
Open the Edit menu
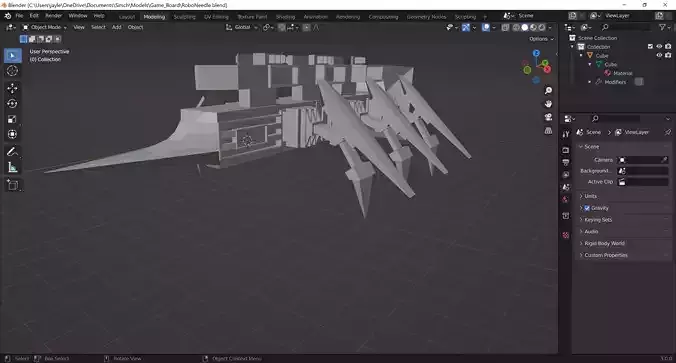coord(34,16)
